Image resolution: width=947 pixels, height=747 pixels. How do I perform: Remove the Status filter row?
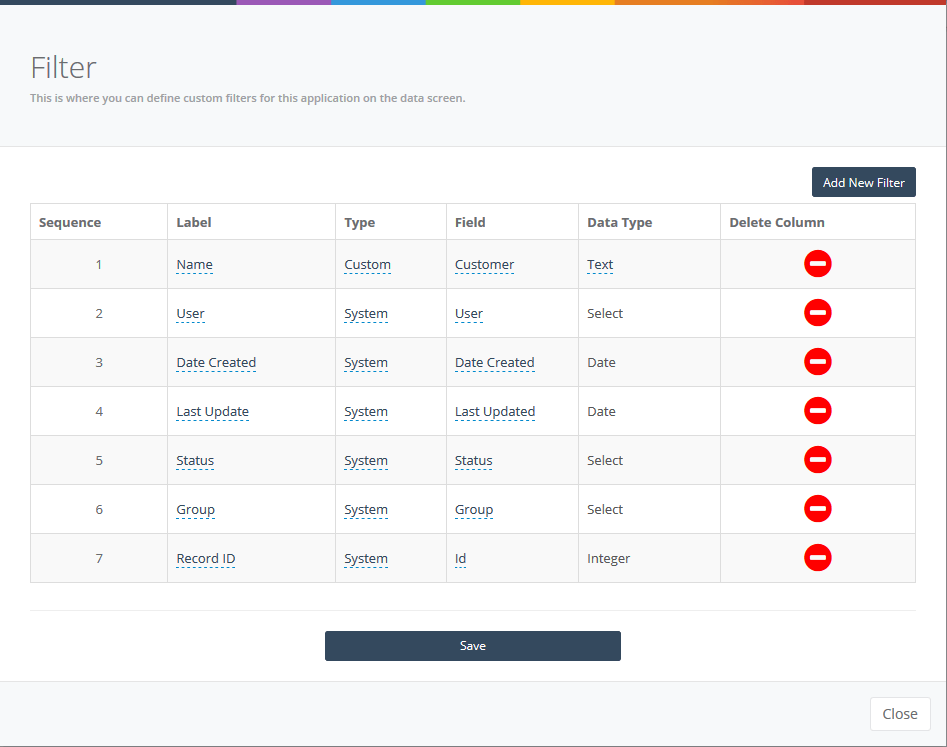[817, 460]
